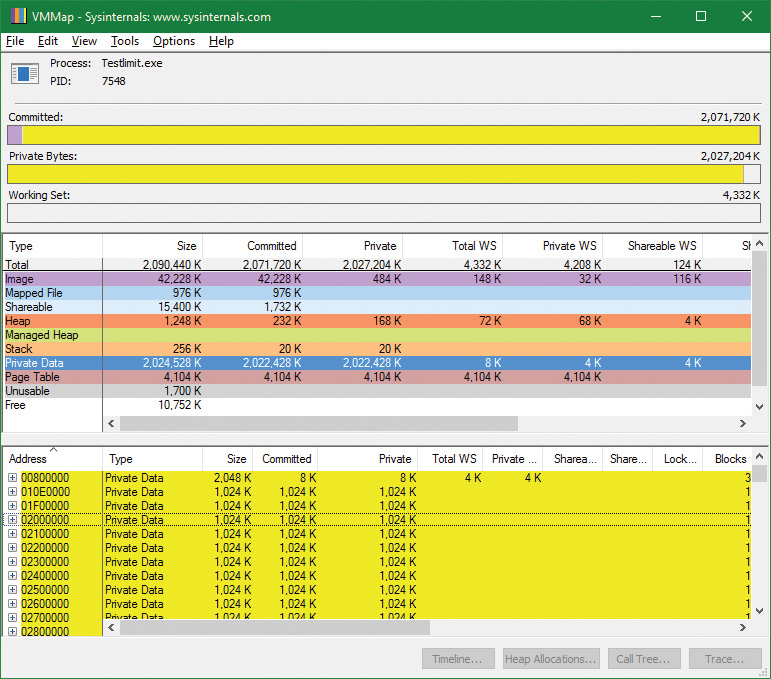Screen dimensions: 771x679
Task: Select the purple Image memory type row
Action: pos(52,279)
